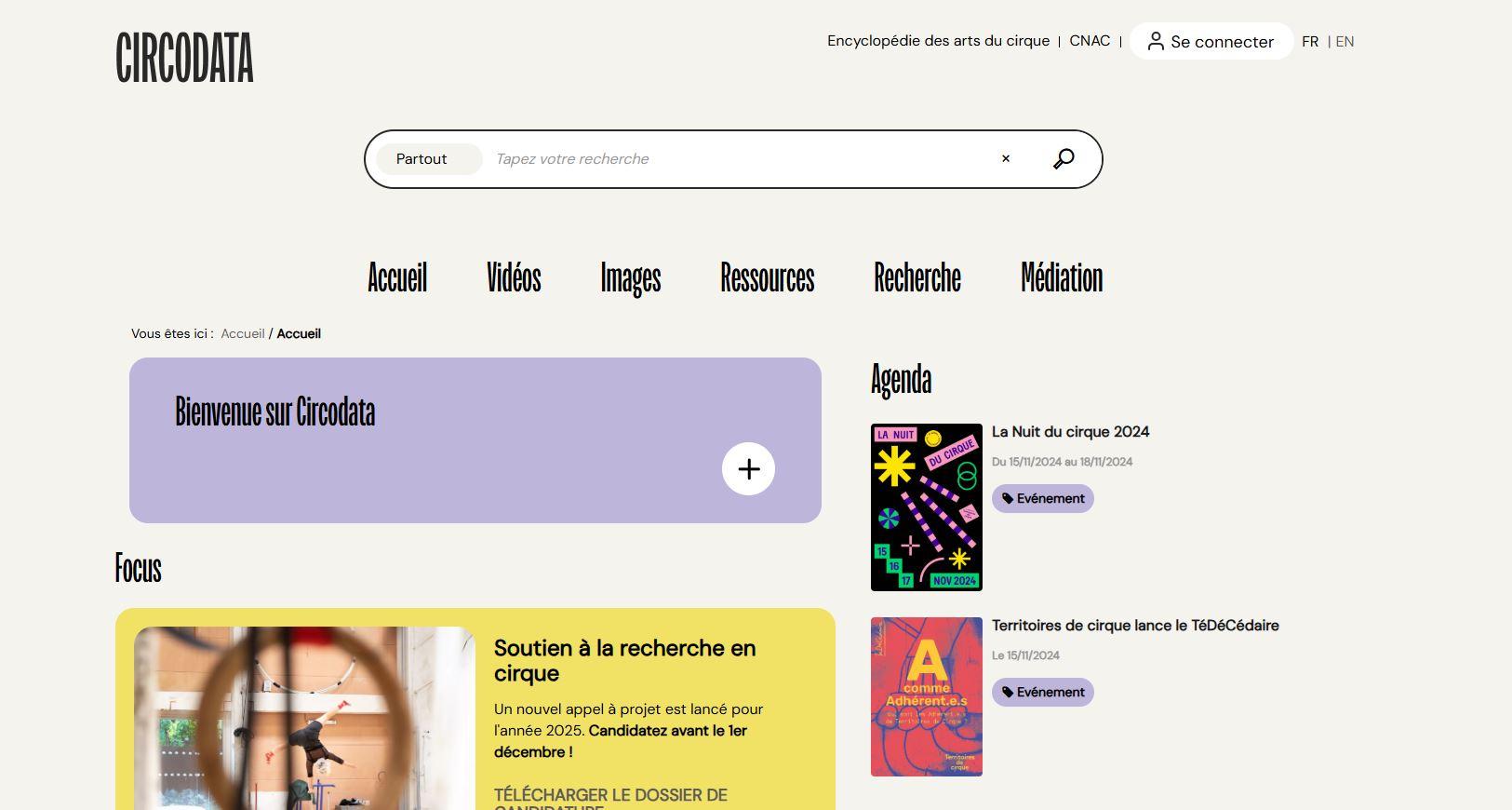Open the Partout search scope dropdown

[429, 159]
